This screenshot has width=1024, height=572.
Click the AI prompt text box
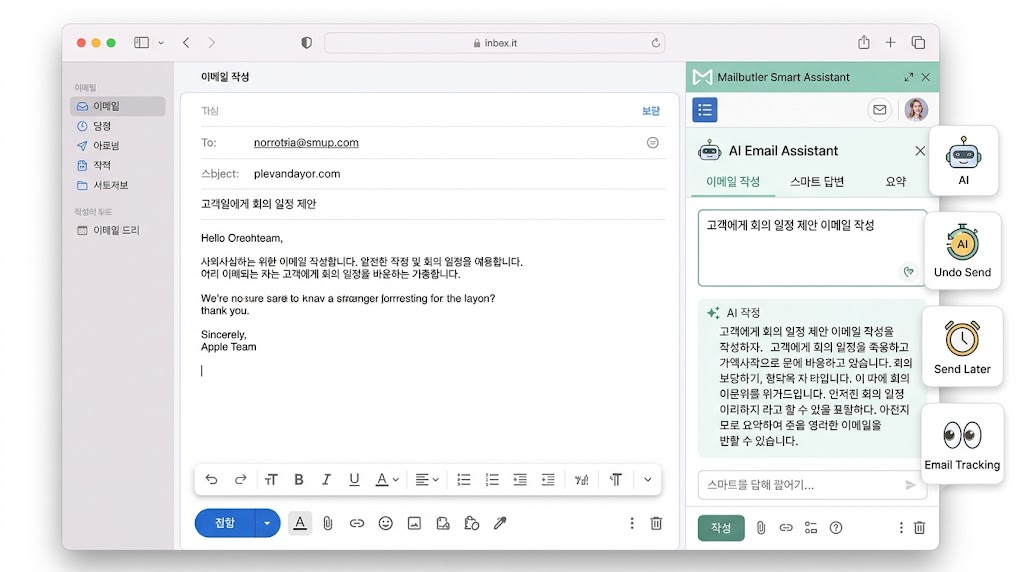pos(812,247)
